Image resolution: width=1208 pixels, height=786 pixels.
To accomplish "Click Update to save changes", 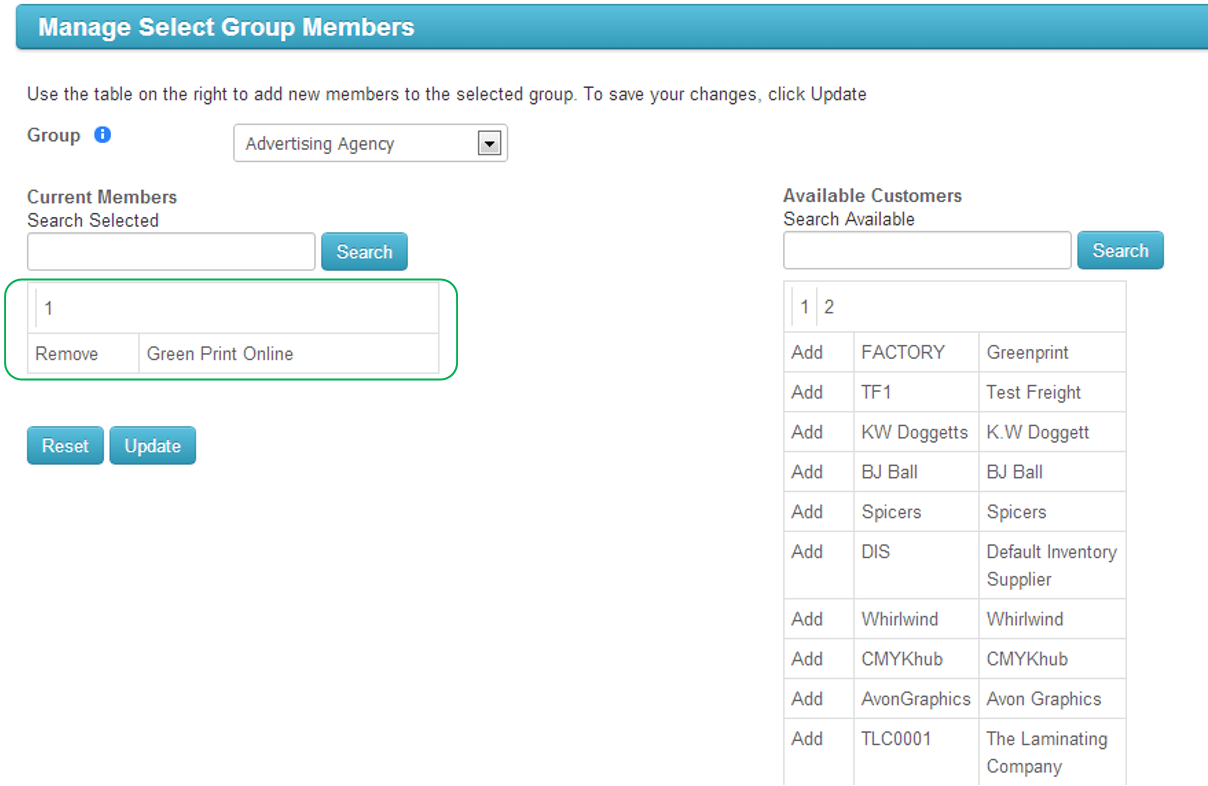I will tap(152, 446).
